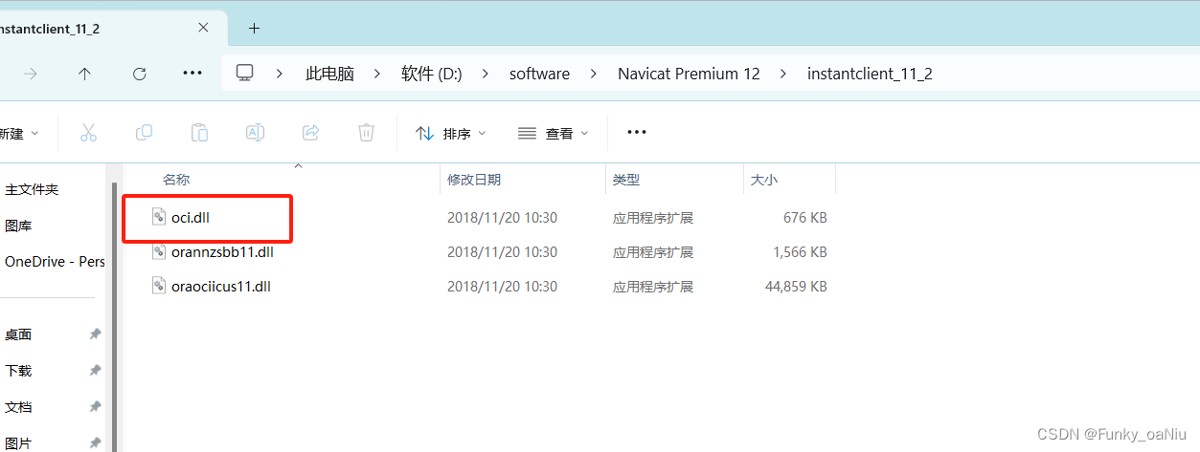Screen dimensions: 1200x452
Task: Click the share icon in toolbar
Action: pos(311,133)
